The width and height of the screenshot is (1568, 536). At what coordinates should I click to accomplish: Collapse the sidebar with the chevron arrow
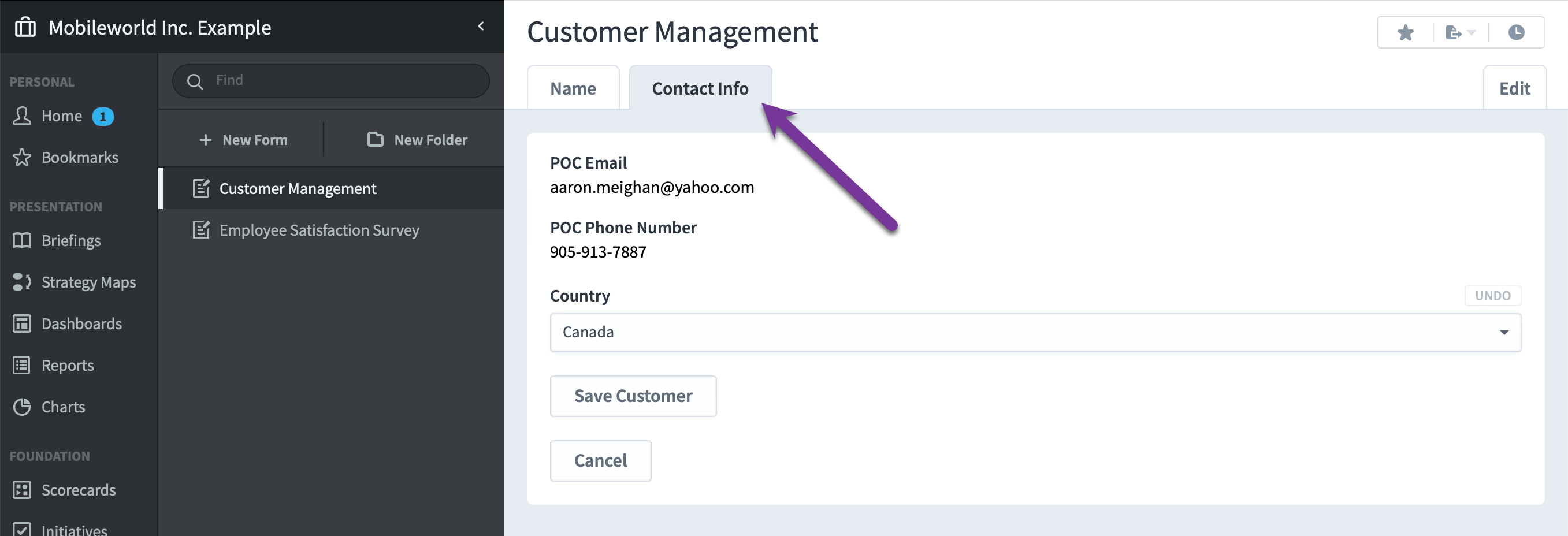(x=481, y=26)
